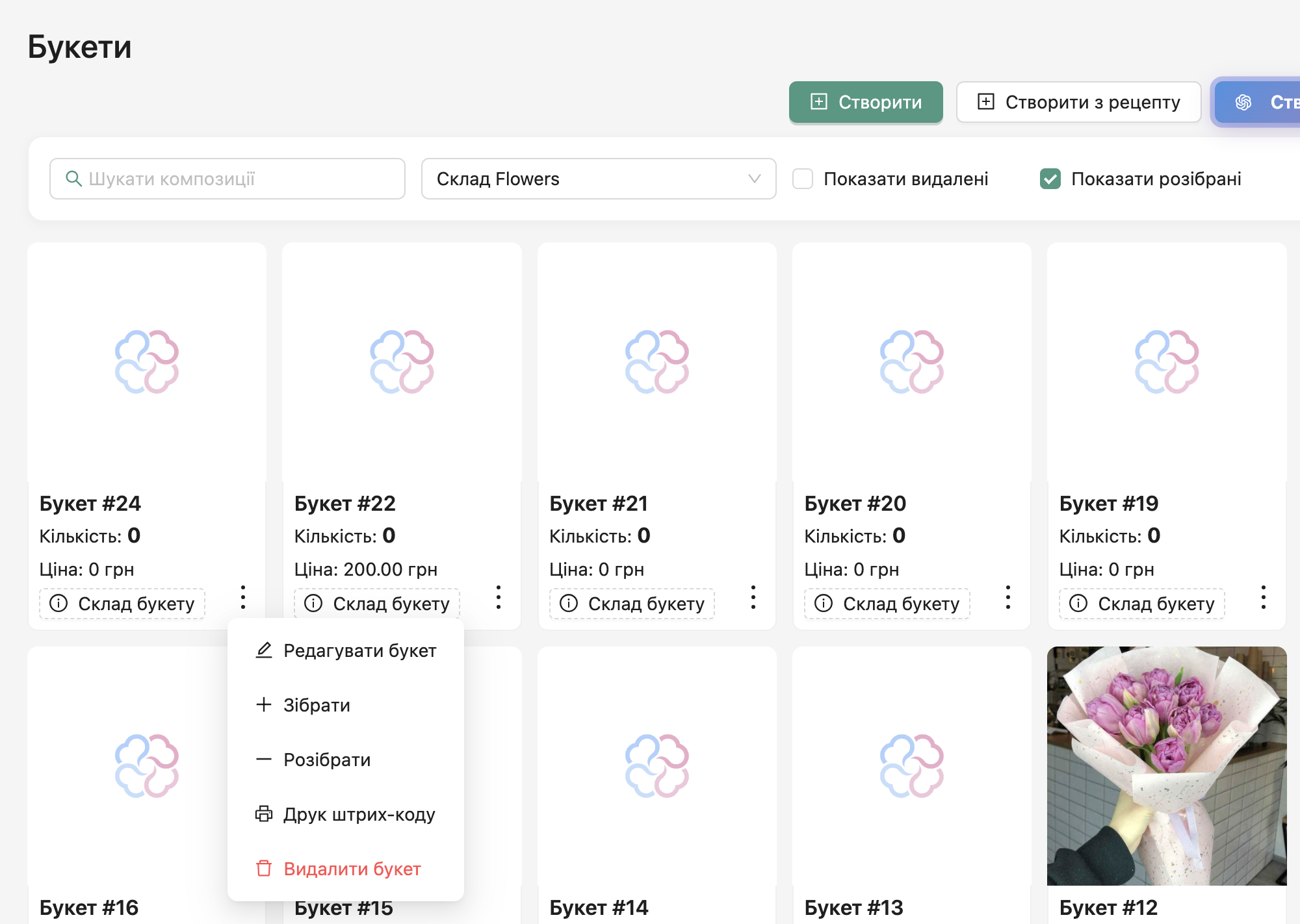Open three-dot menu on Букет #19 card
The image size is (1300, 924).
tap(1263, 597)
